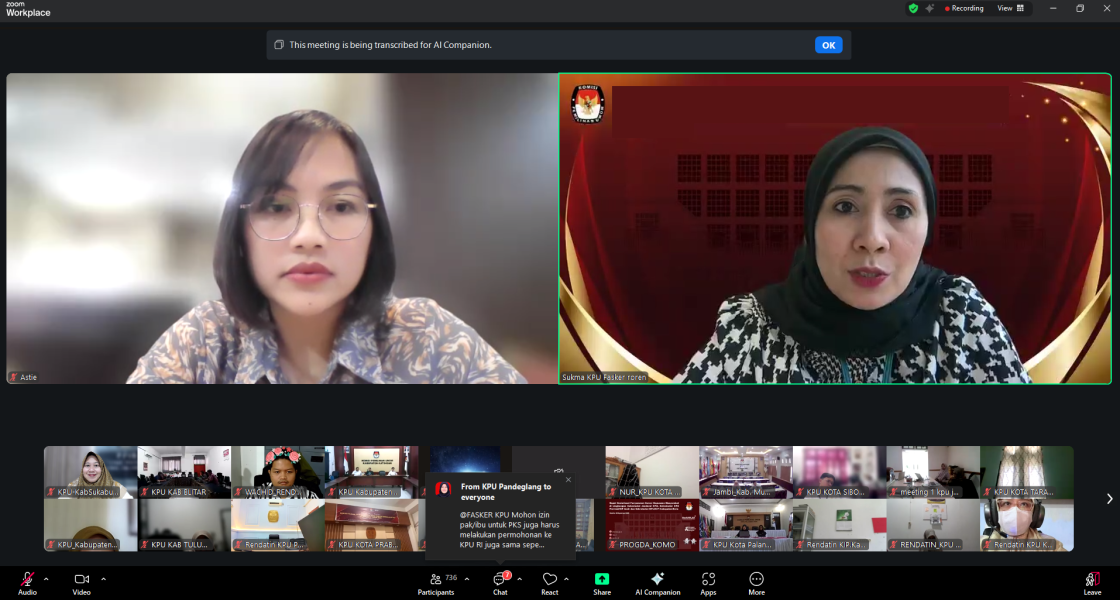Screen dimensions: 1120x600
Task: Open the More options menu
Action: pos(756,581)
